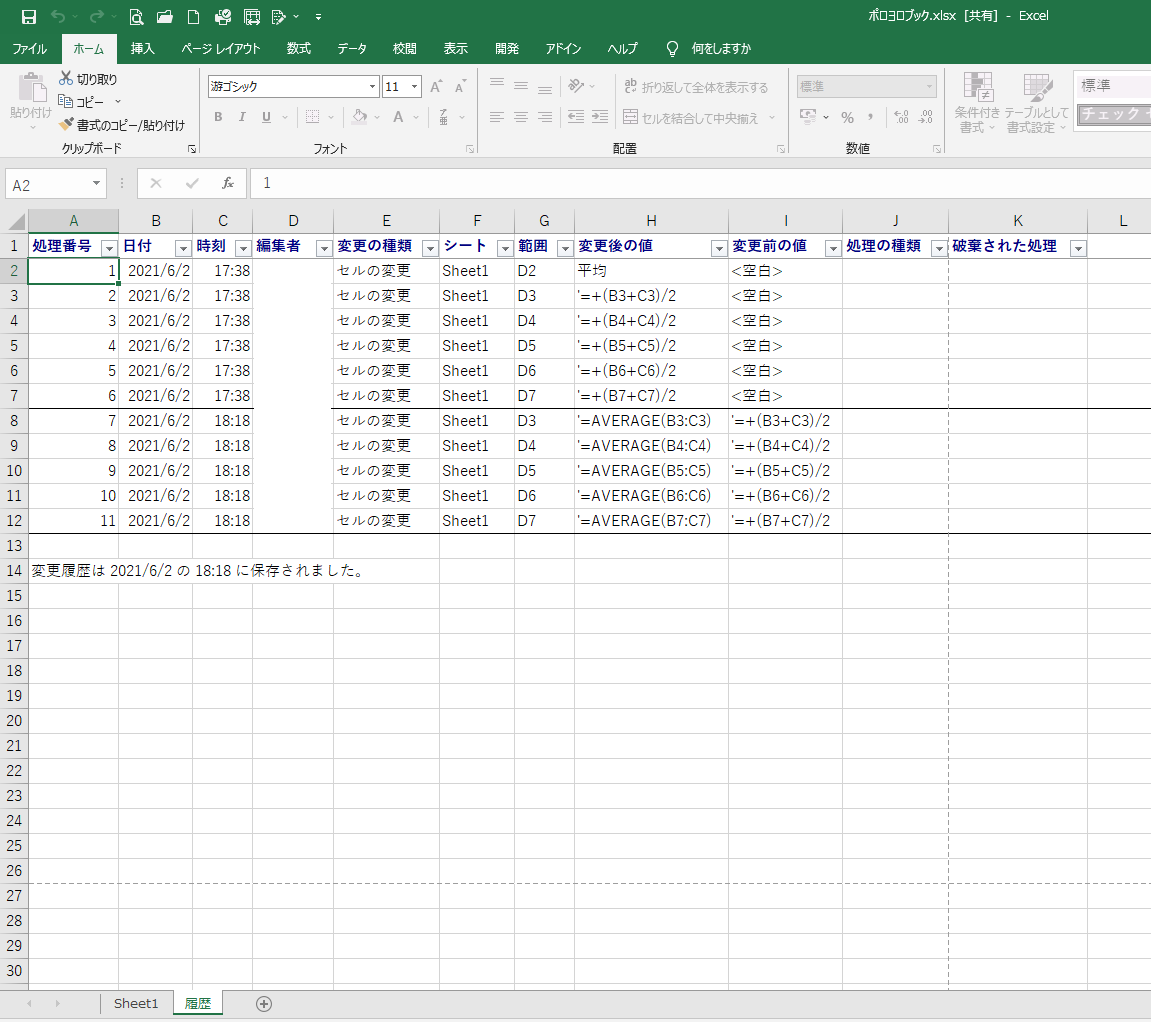The image size is (1151, 1022).
Task: Open filter dropdown for 日付 column
Action: [183, 248]
